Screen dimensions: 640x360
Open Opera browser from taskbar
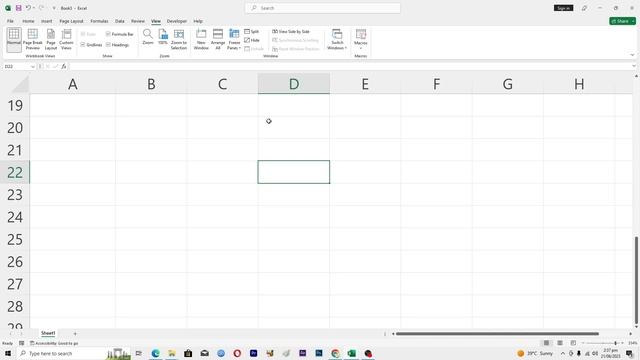coord(237,353)
